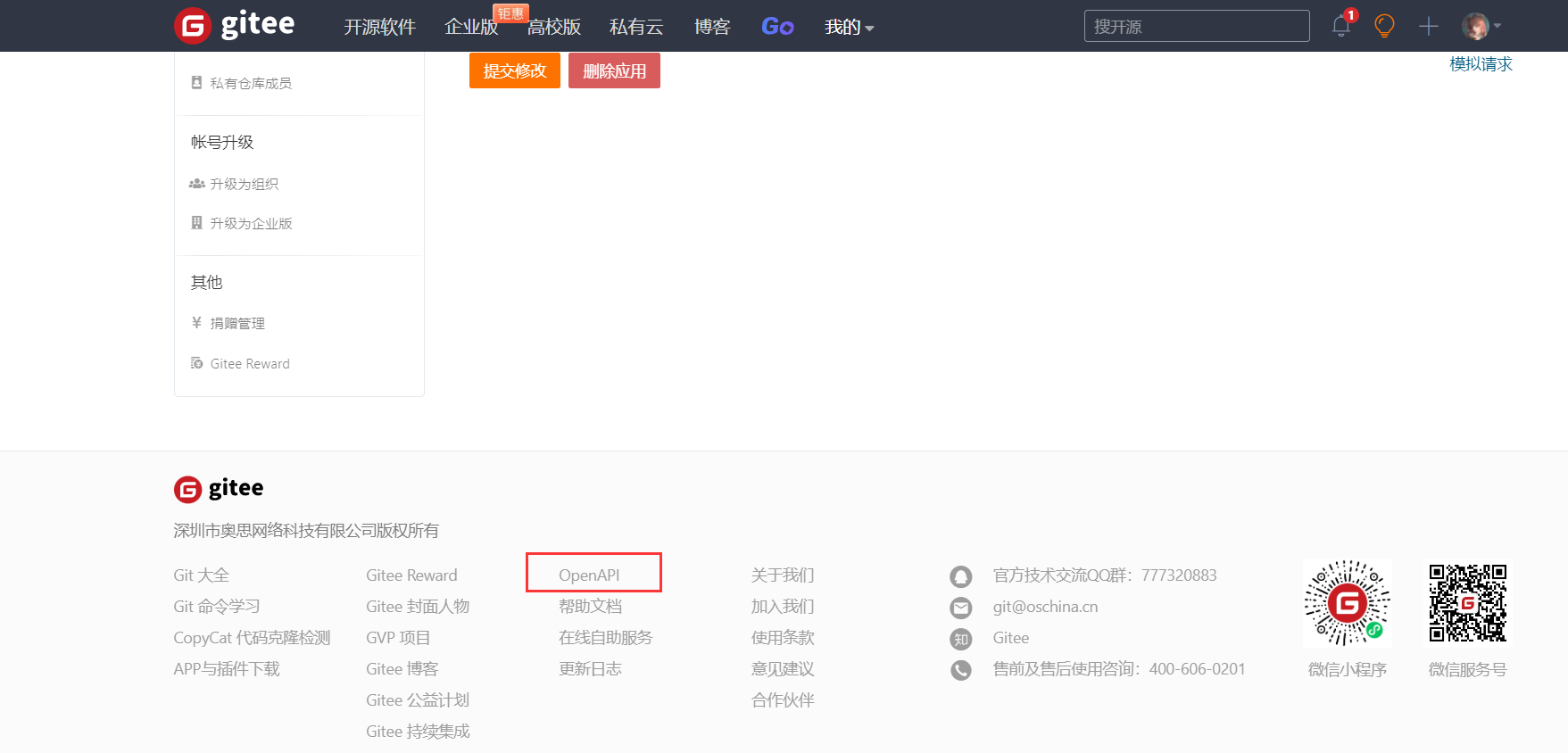Image resolution: width=1568 pixels, height=753 pixels.
Task: Open Gitee 公益计划 footer link
Action: pyautogui.click(x=418, y=700)
